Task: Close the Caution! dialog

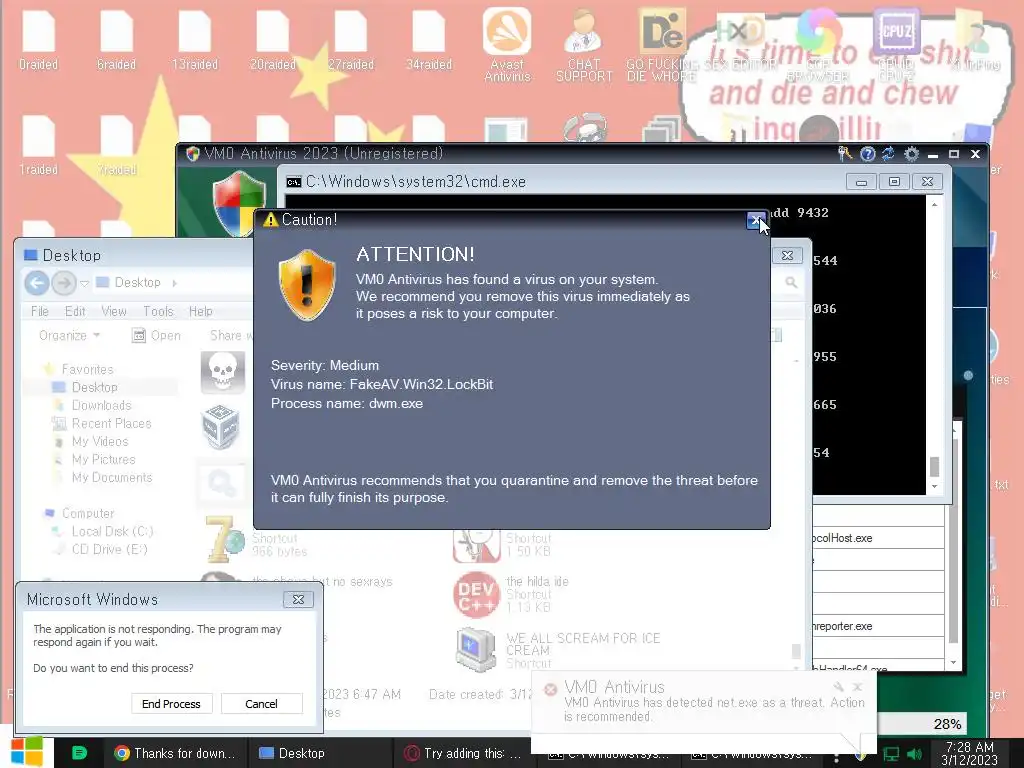Action: pos(756,221)
